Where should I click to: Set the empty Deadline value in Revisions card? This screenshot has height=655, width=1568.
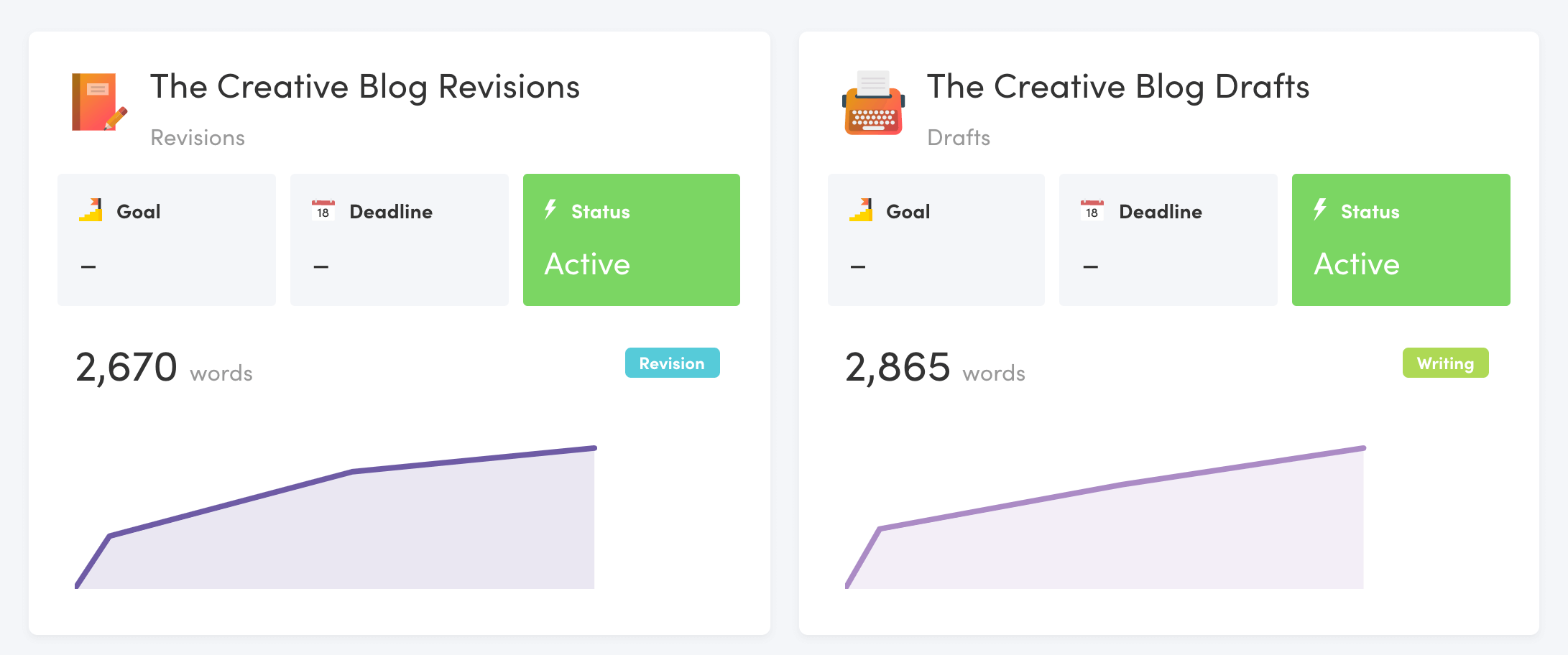click(x=321, y=266)
